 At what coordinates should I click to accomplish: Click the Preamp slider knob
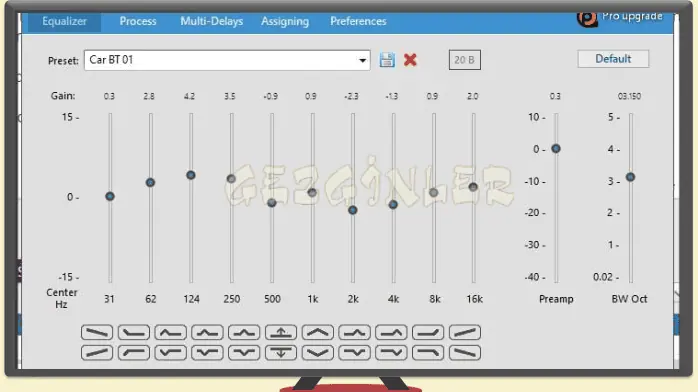(x=556, y=149)
